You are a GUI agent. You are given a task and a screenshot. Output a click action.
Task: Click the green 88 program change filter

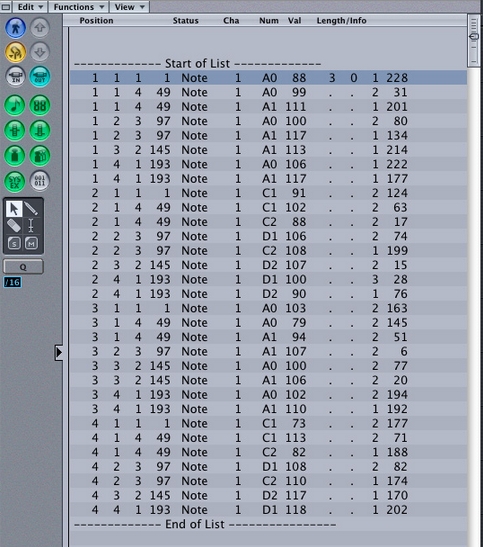coord(40,105)
